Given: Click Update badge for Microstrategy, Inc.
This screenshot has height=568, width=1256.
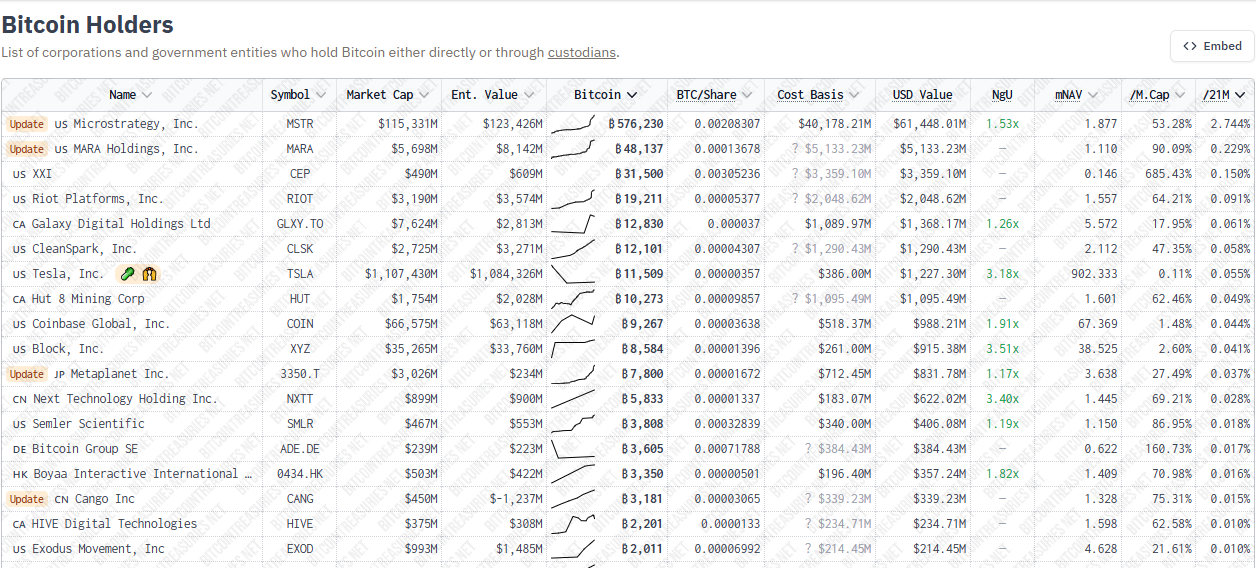Looking at the screenshot, I should tap(27, 124).
